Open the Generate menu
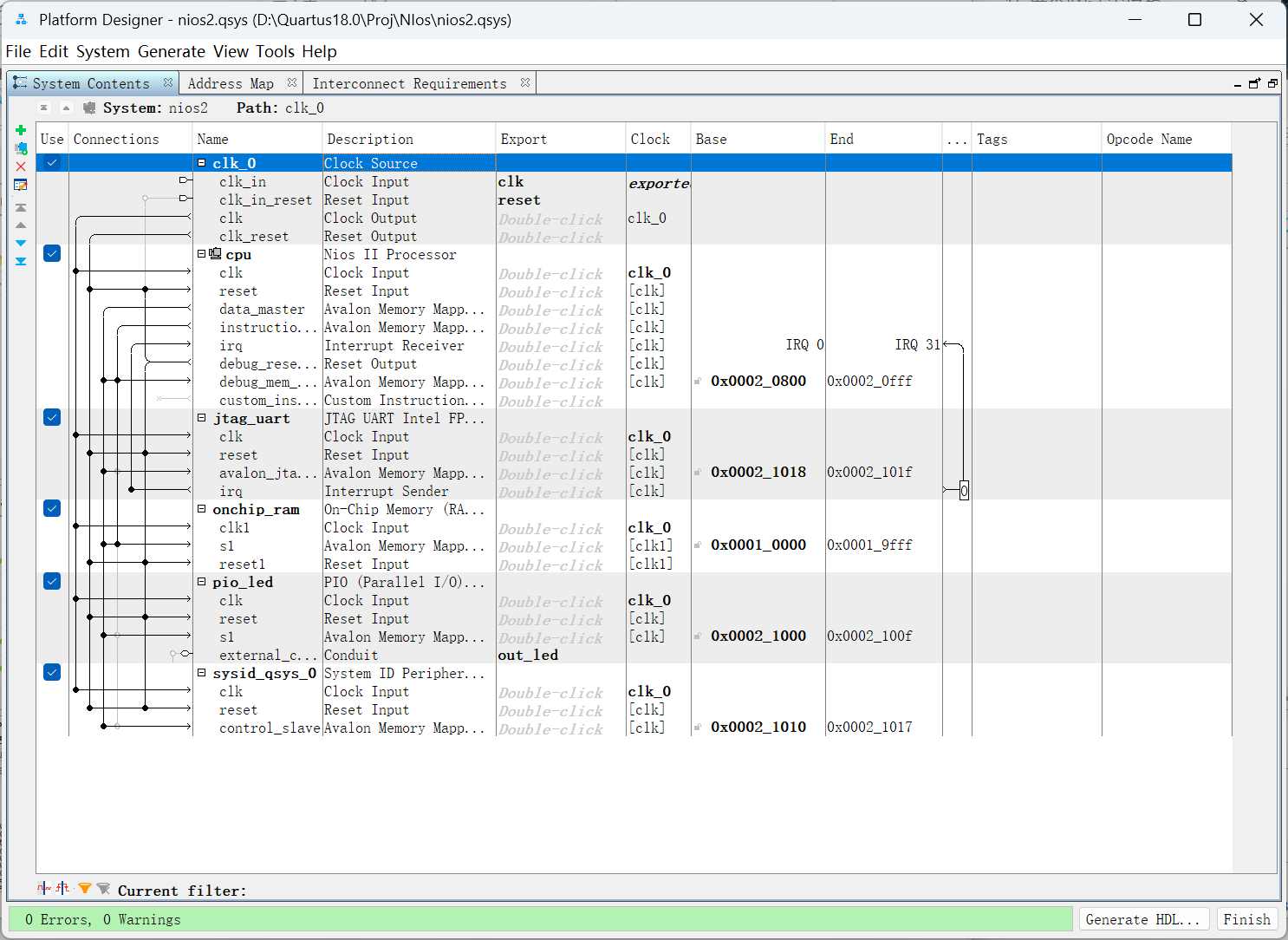This screenshot has height=940, width=1288. pos(172,52)
